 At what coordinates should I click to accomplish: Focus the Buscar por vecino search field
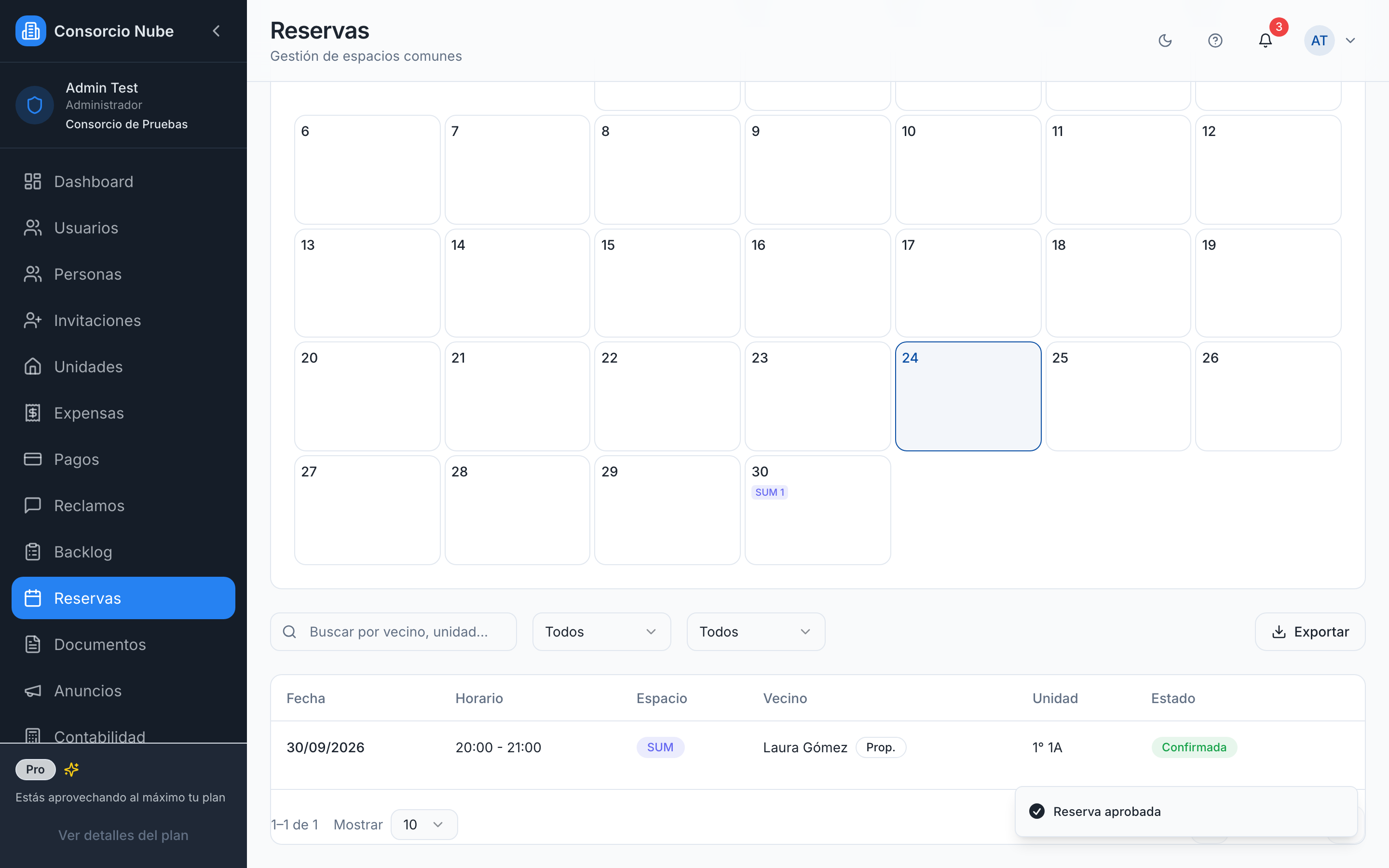pos(393,632)
